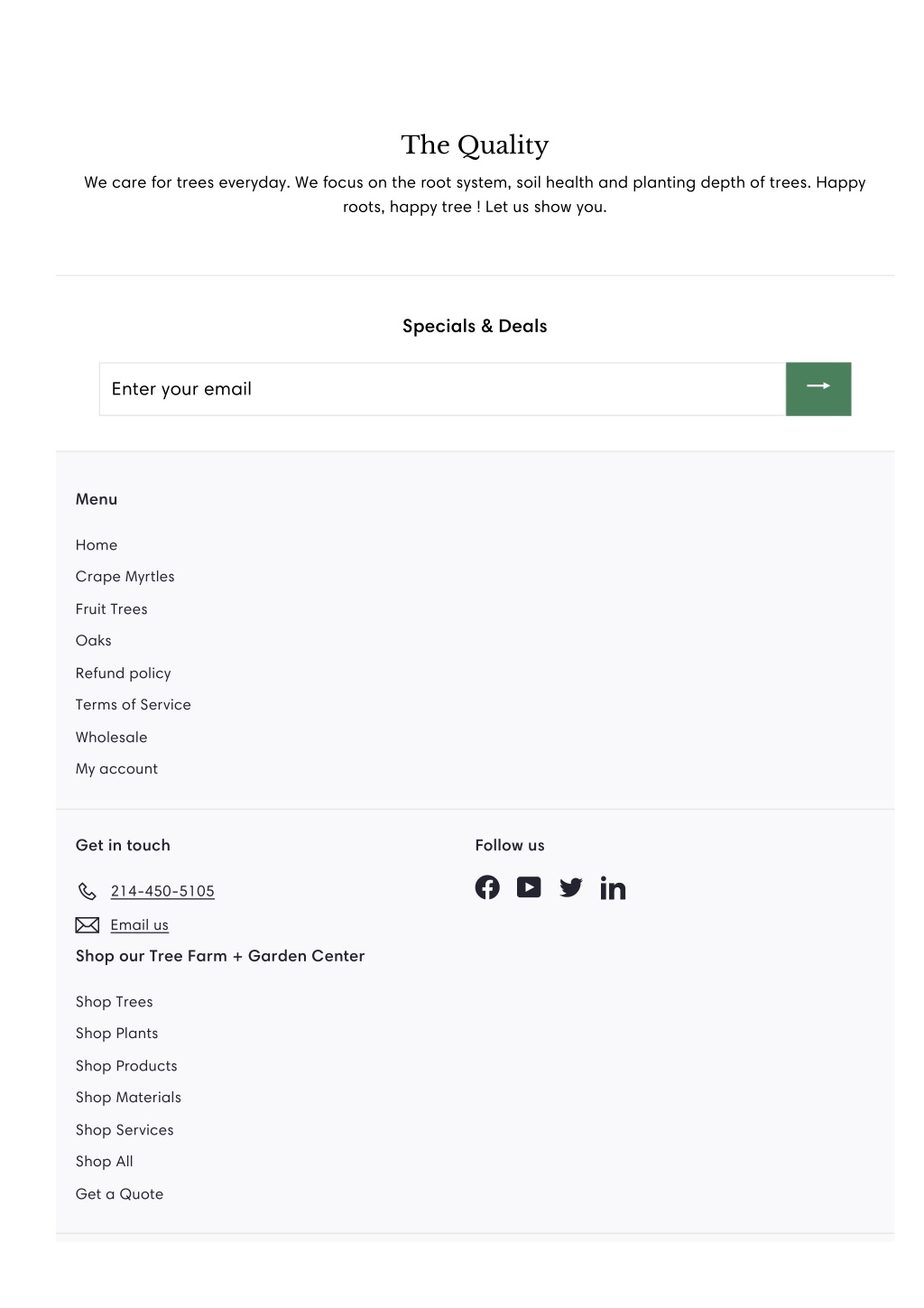Open the Shop Trees link
Viewport: 924px width, 1308px height.
click(114, 1002)
